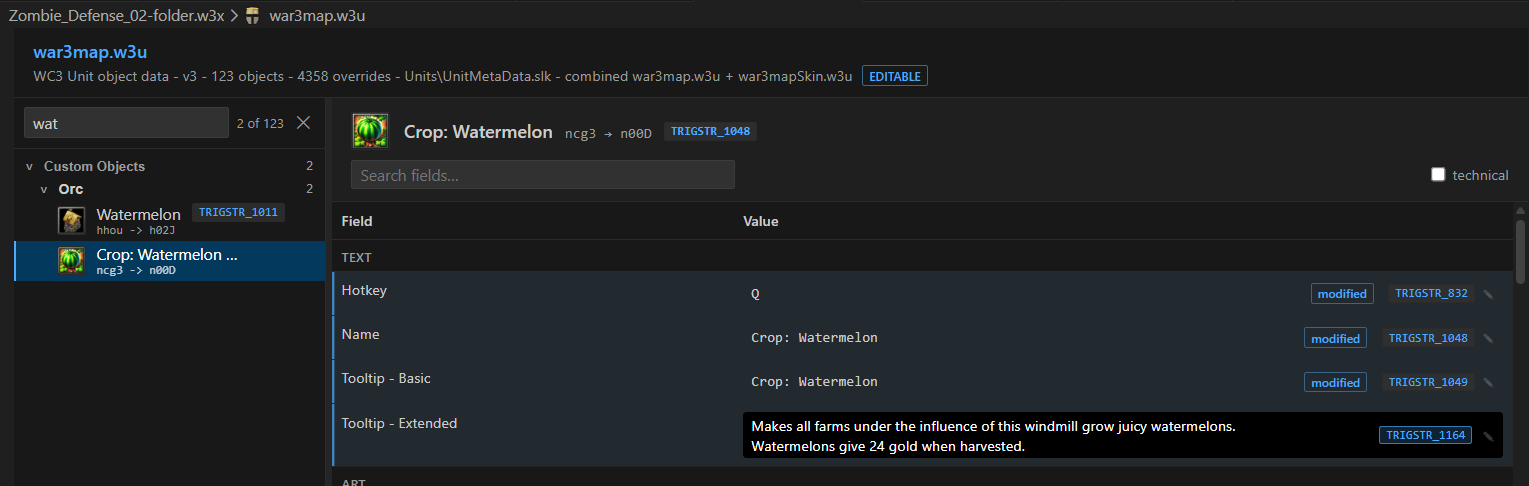Image resolution: width=1529 pixels, height=486 pixels.
Task: Open the Zombie_Defense_02-folder.w3x breadcrumb
Action: coord(116,16)
